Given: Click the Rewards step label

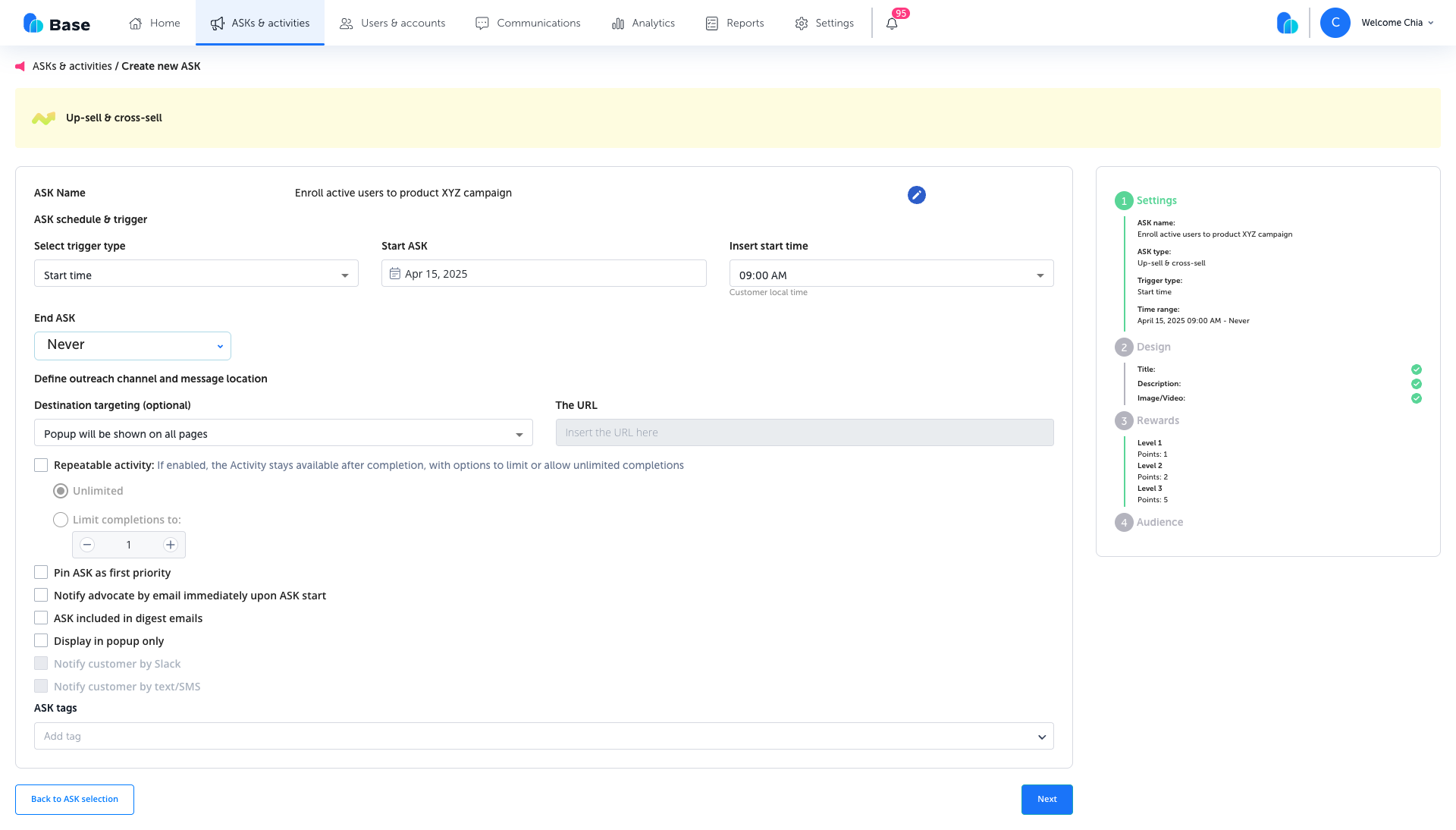Looking at the screenshot, I should pyautogui.click(x=1158, y=421).
